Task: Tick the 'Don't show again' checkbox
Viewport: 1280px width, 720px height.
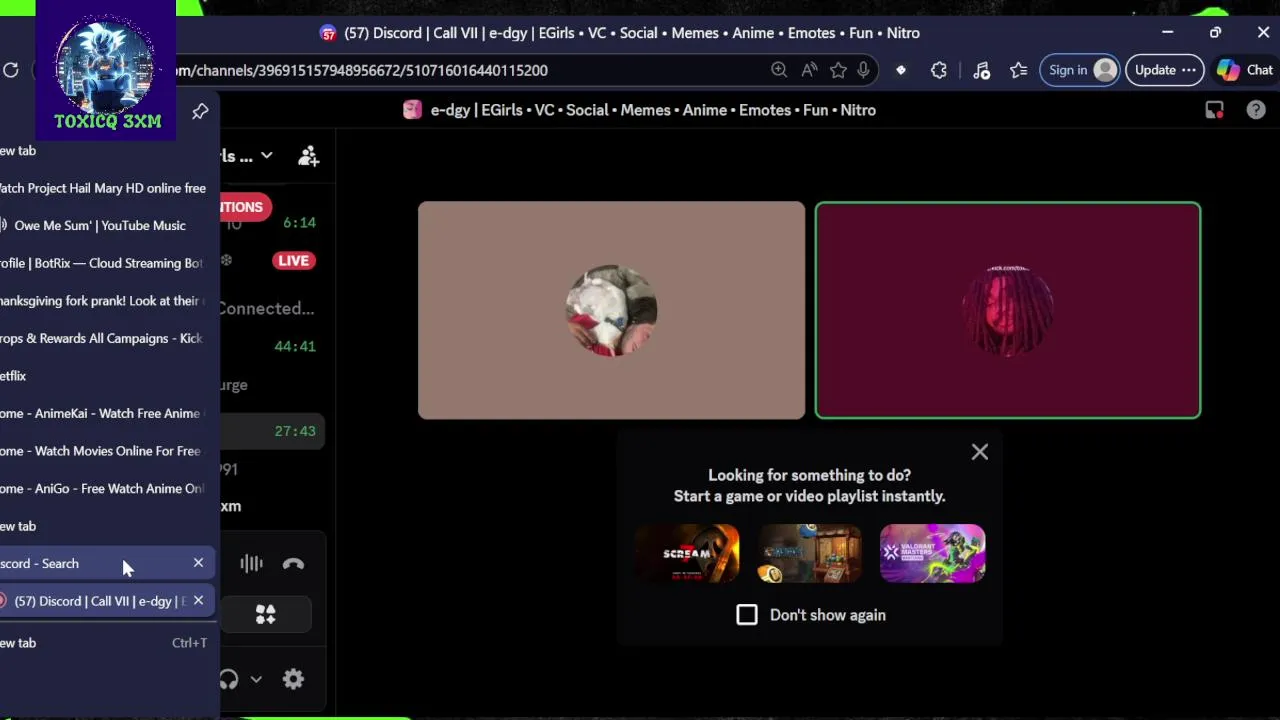Action: pyautogui.click(x=747, y=615)
